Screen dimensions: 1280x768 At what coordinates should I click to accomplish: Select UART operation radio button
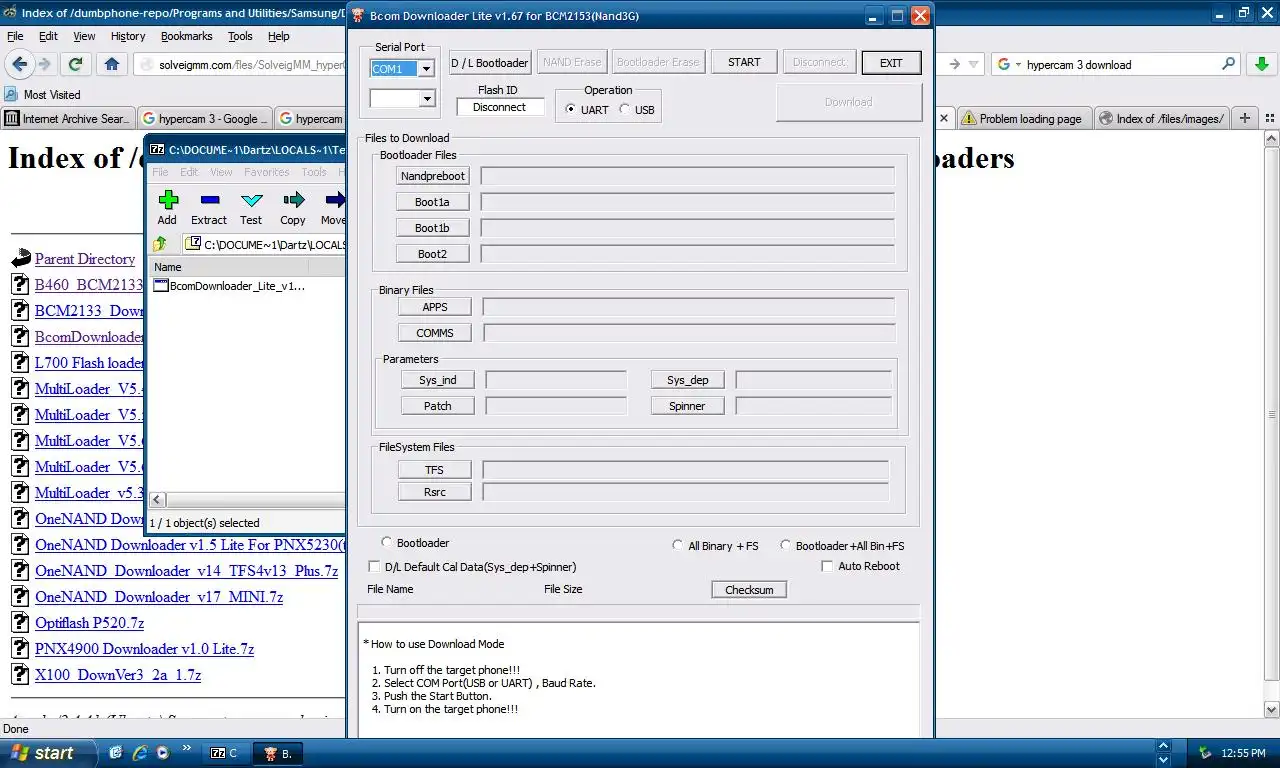pos(571,110)
